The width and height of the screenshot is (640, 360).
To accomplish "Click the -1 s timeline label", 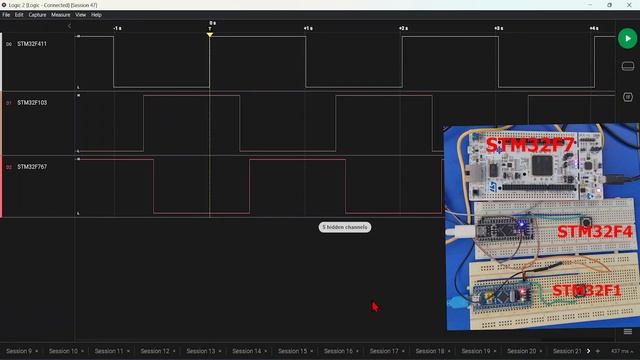I will tap(117, 28).
